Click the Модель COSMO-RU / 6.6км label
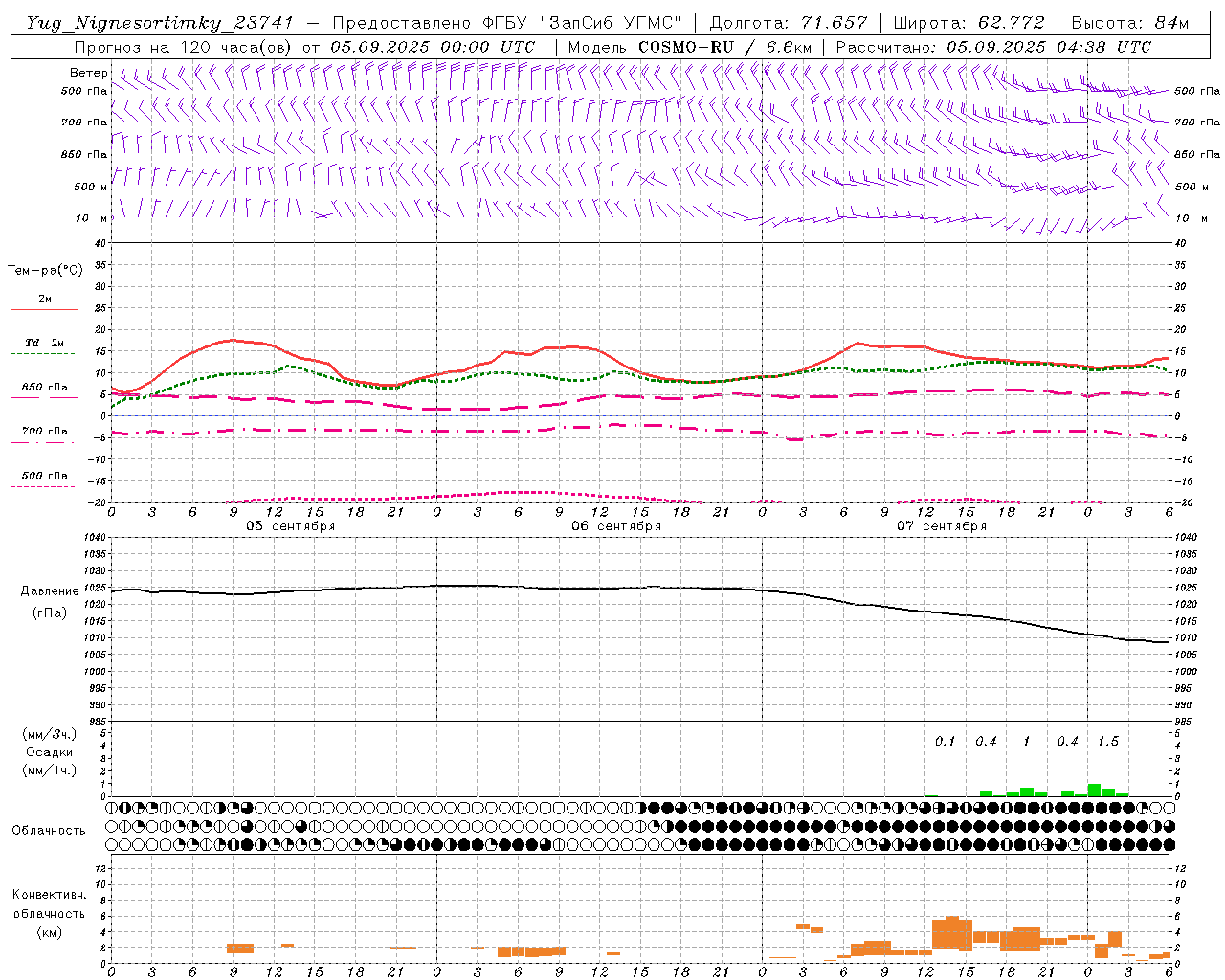 click(690, 47)
